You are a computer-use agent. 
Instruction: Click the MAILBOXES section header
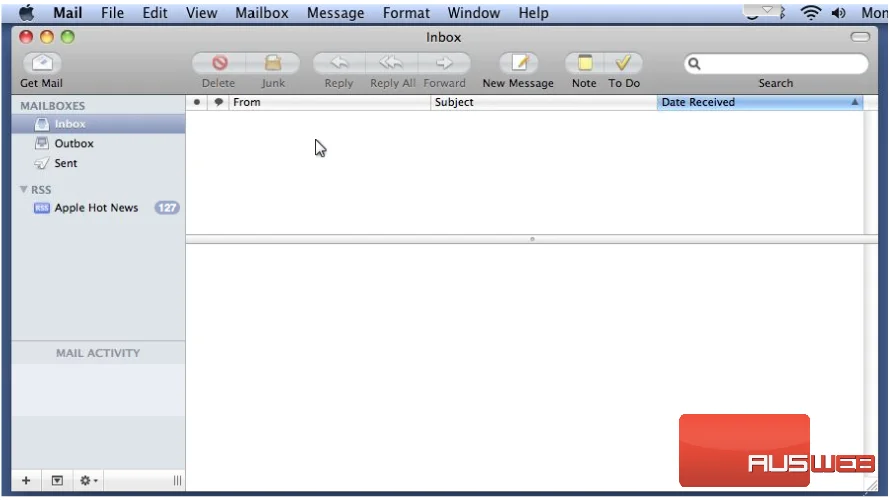click(53, 106)
